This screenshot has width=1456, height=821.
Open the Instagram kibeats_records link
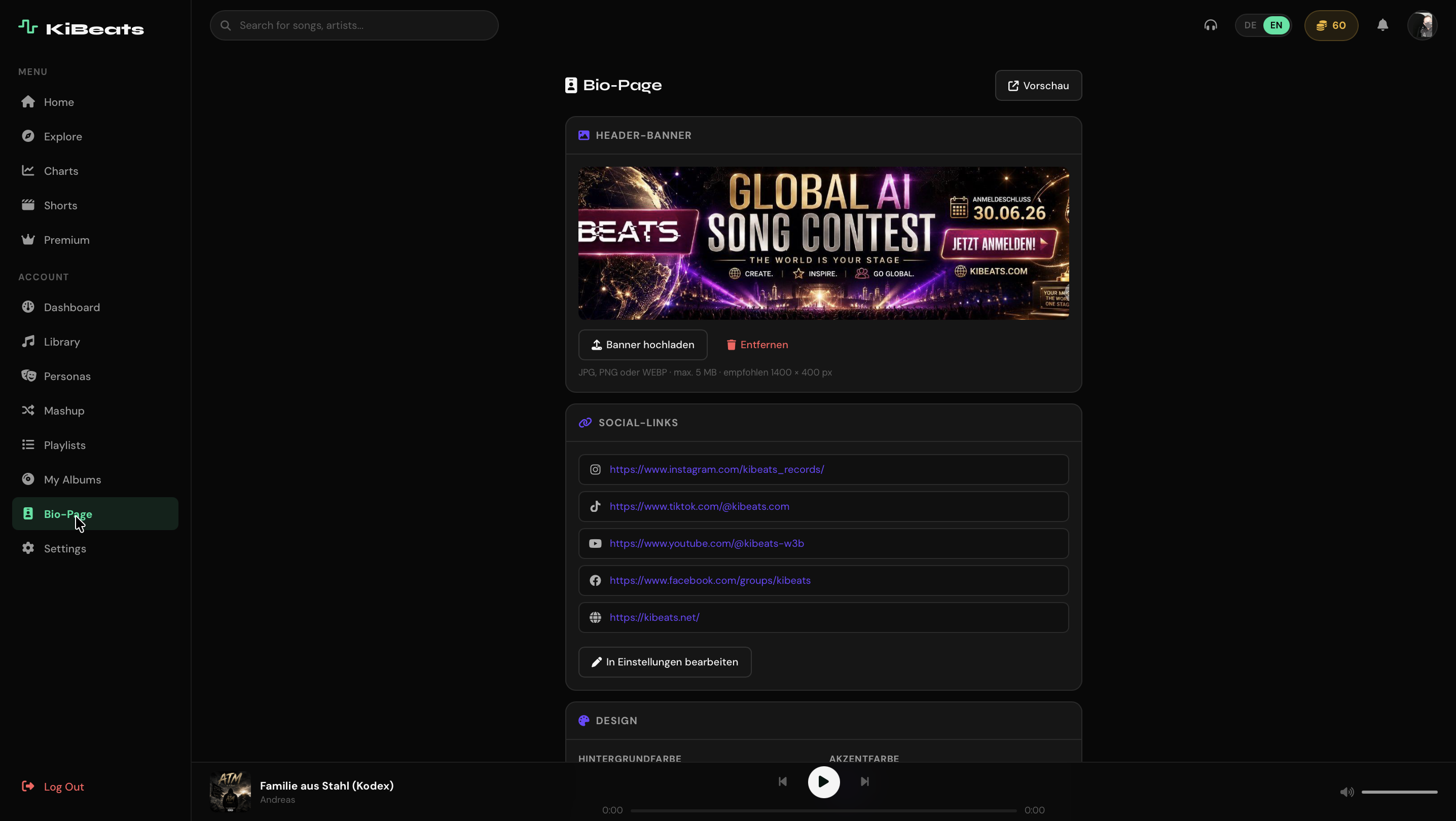tap(717, 470)
